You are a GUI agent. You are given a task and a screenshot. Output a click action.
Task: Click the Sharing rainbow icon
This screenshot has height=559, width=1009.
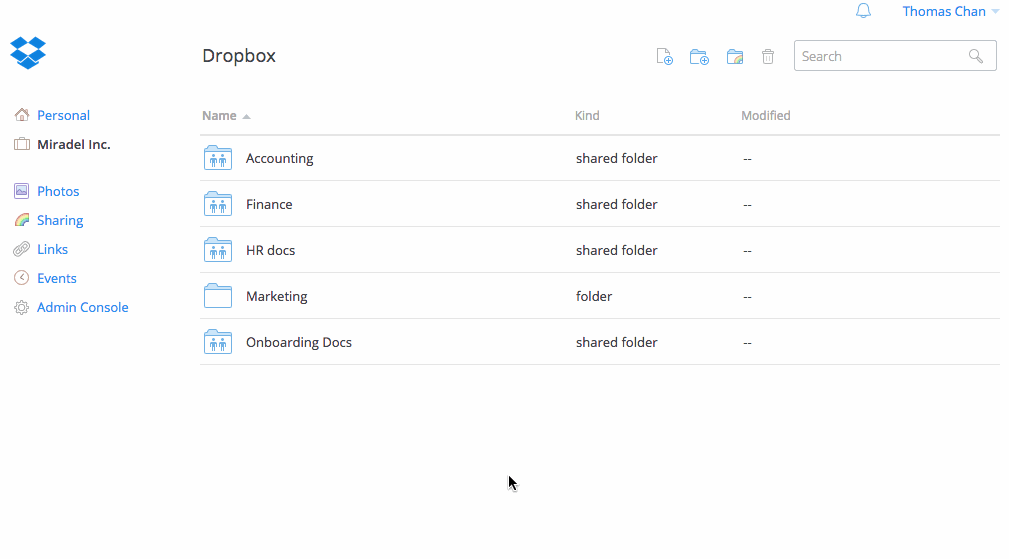tap(22, 220)
